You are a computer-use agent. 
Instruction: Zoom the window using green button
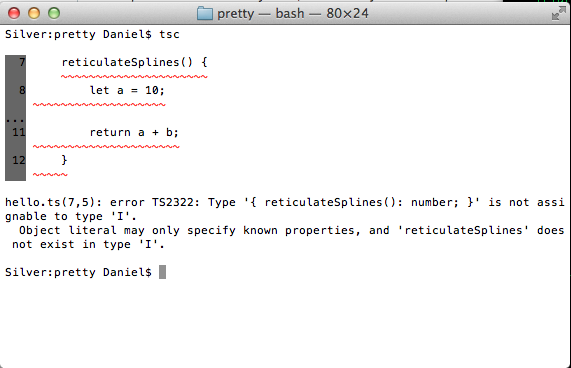(x=54, y=13)
